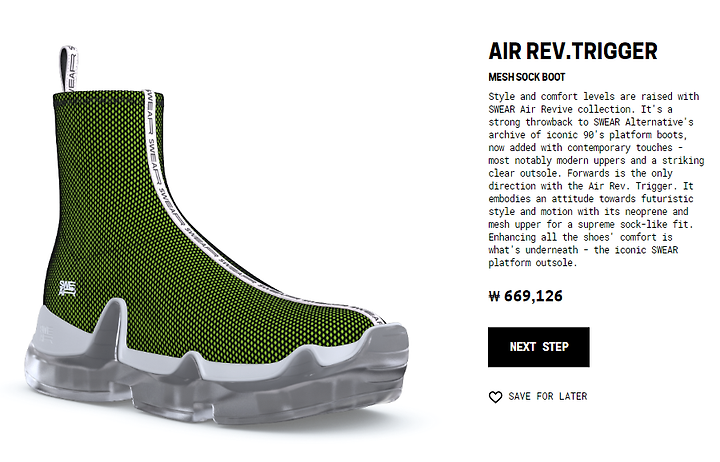Click the NEXT STEP button
720x462 pixels.
coord(539,347)
